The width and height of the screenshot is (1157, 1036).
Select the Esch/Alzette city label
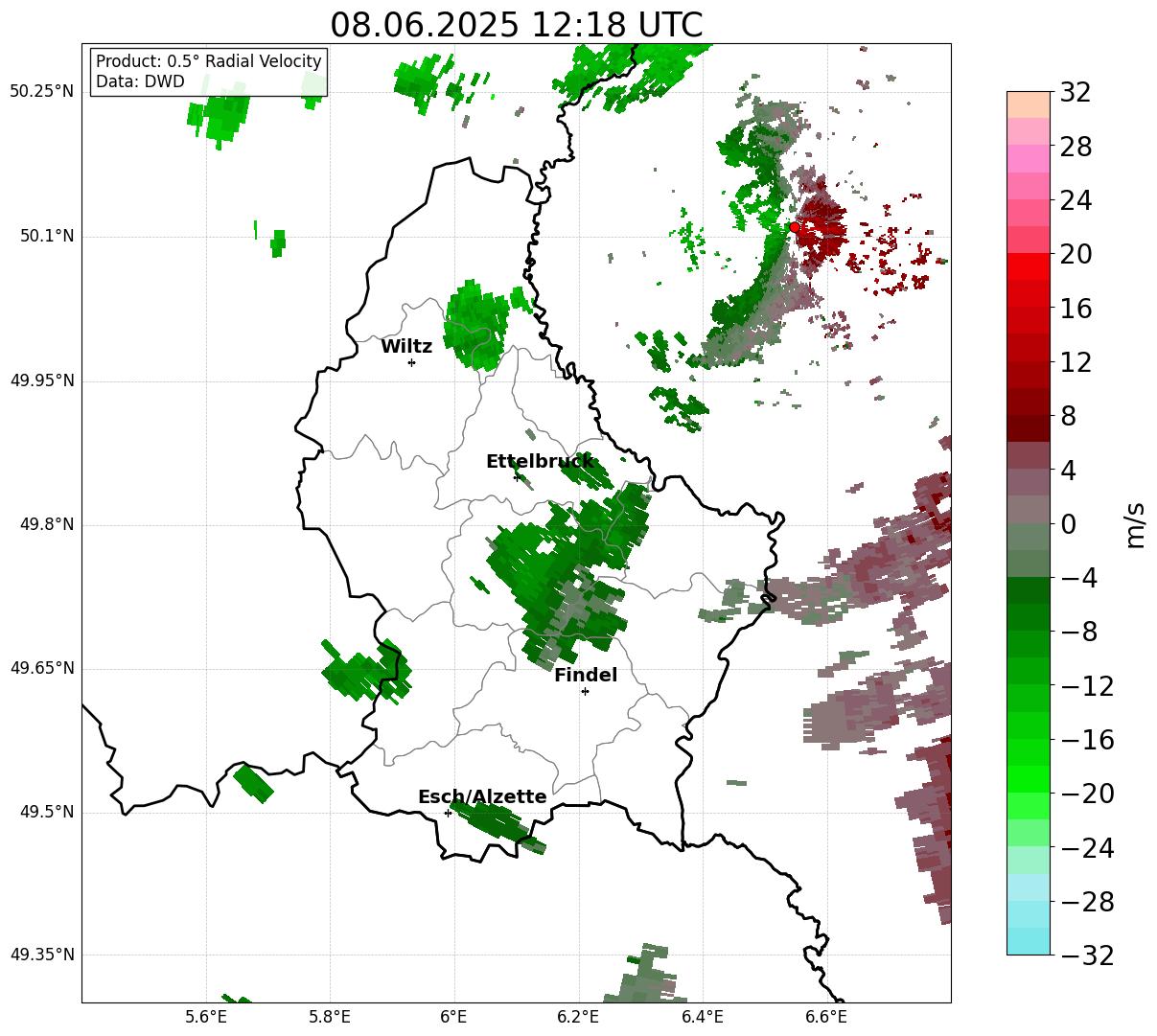click(482, 797)
